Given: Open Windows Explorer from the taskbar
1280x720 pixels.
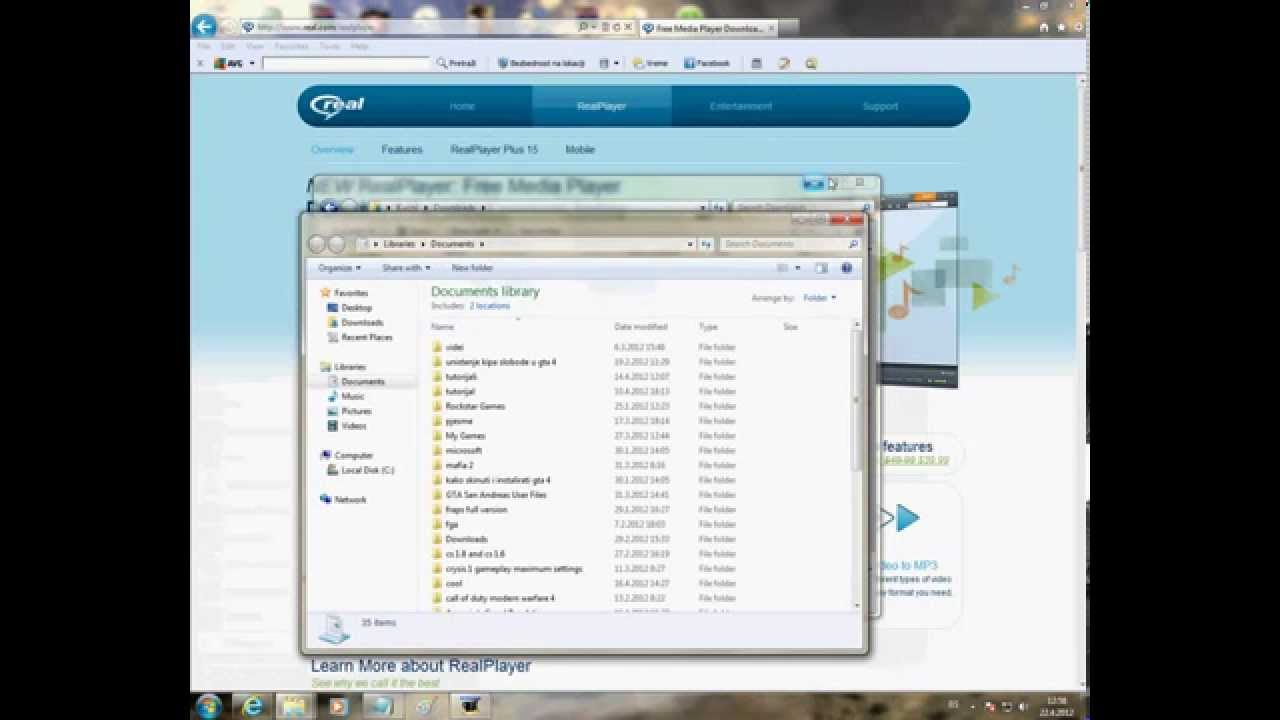Looking at the screenshot, I should tap(295, 706).
